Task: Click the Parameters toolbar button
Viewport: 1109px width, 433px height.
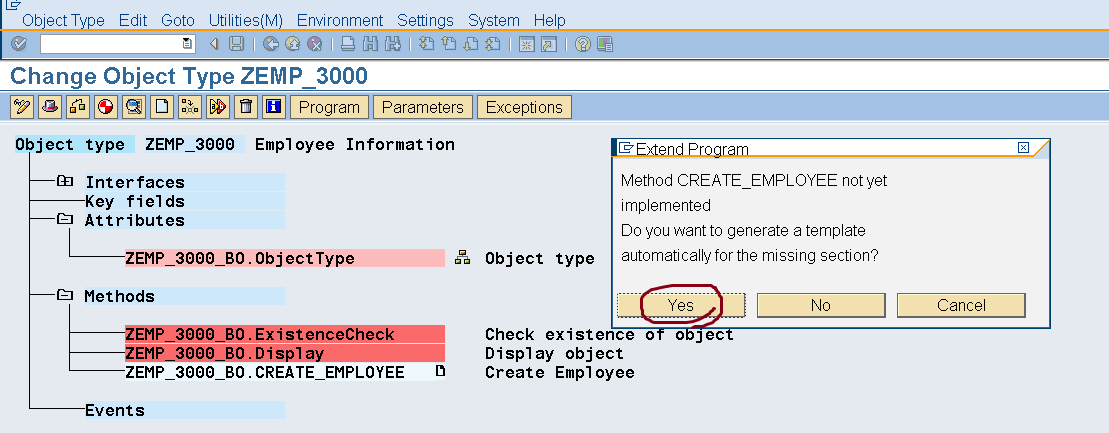Action: point(423,107)
